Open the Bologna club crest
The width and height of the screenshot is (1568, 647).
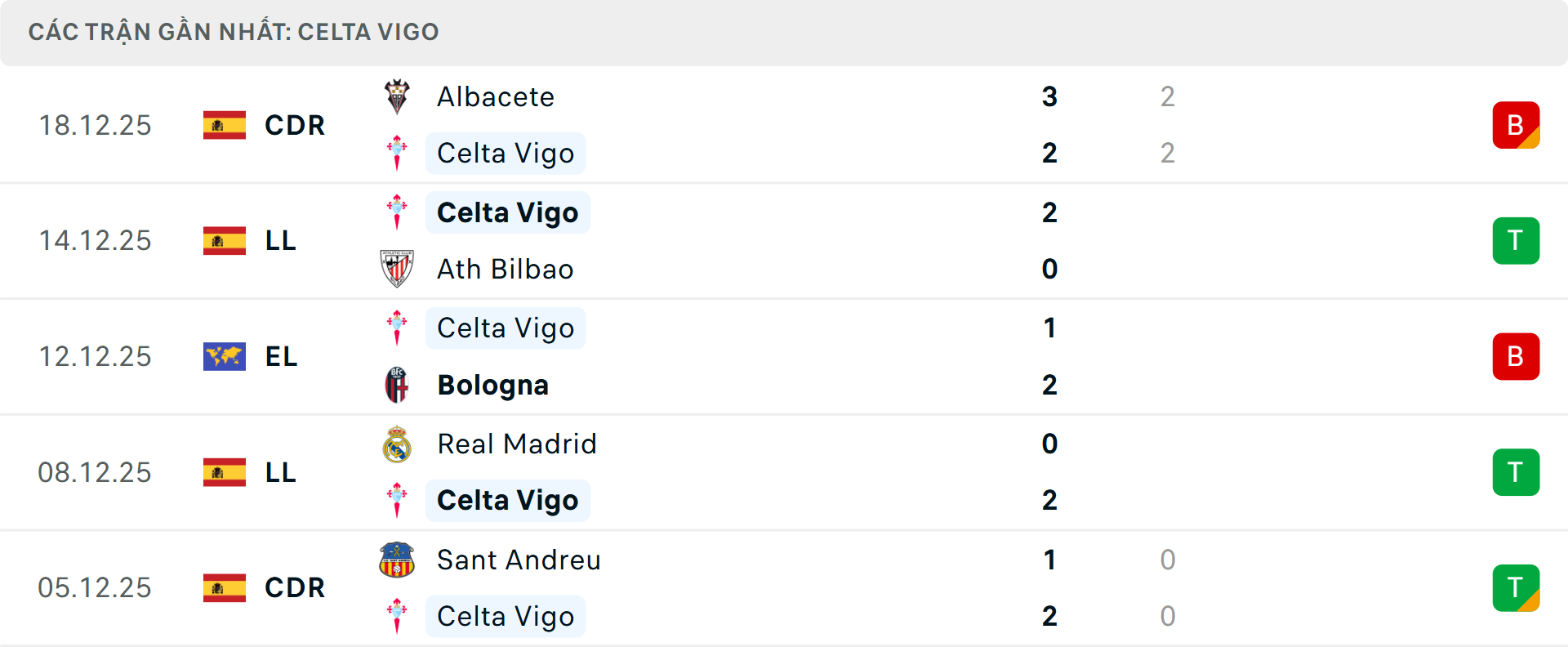[398, 385]
